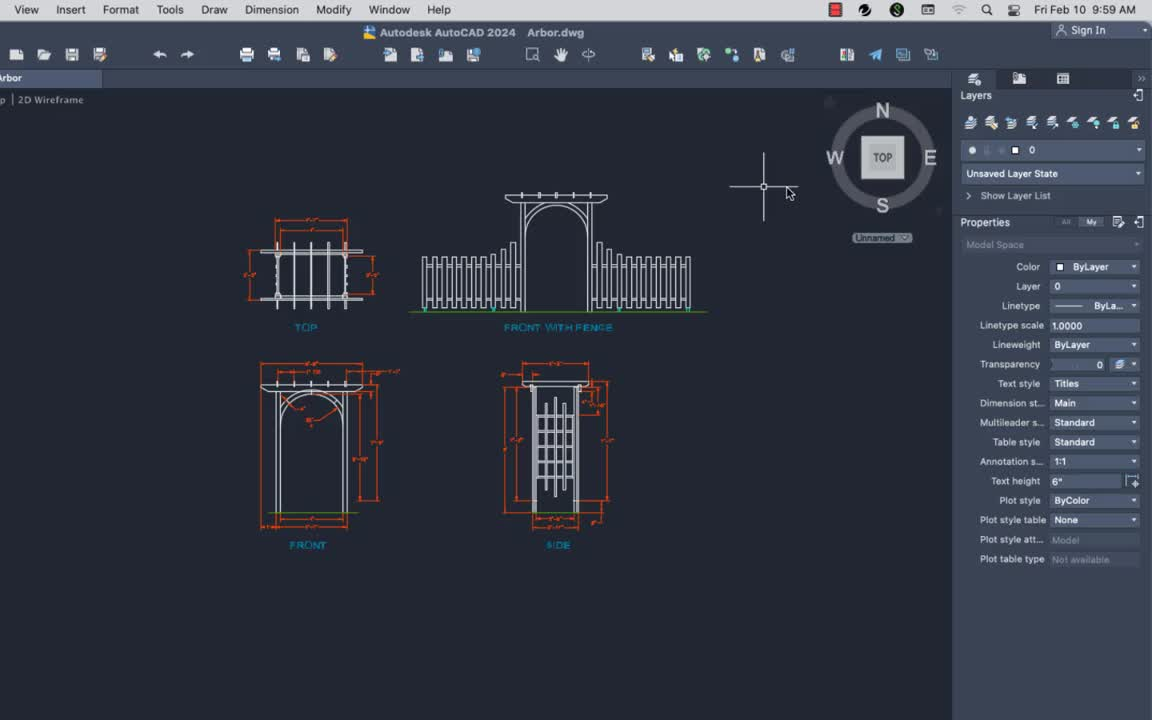Open the Lineweight ByLayer dropdown
1152x720 pixels.
[1095, 345]
